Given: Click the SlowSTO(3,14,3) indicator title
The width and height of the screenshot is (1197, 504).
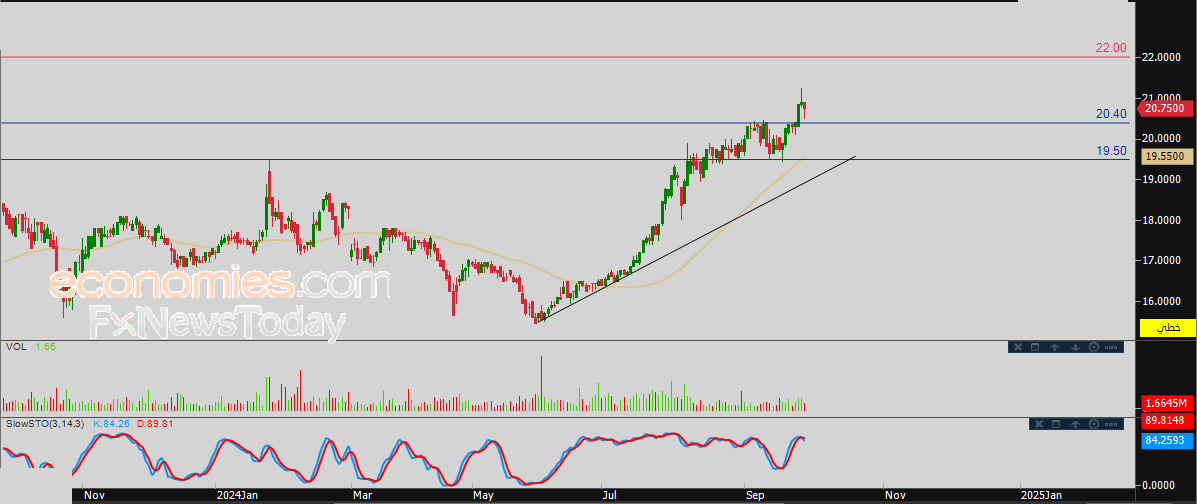Looking at the screenshot, I should (45, 423).
